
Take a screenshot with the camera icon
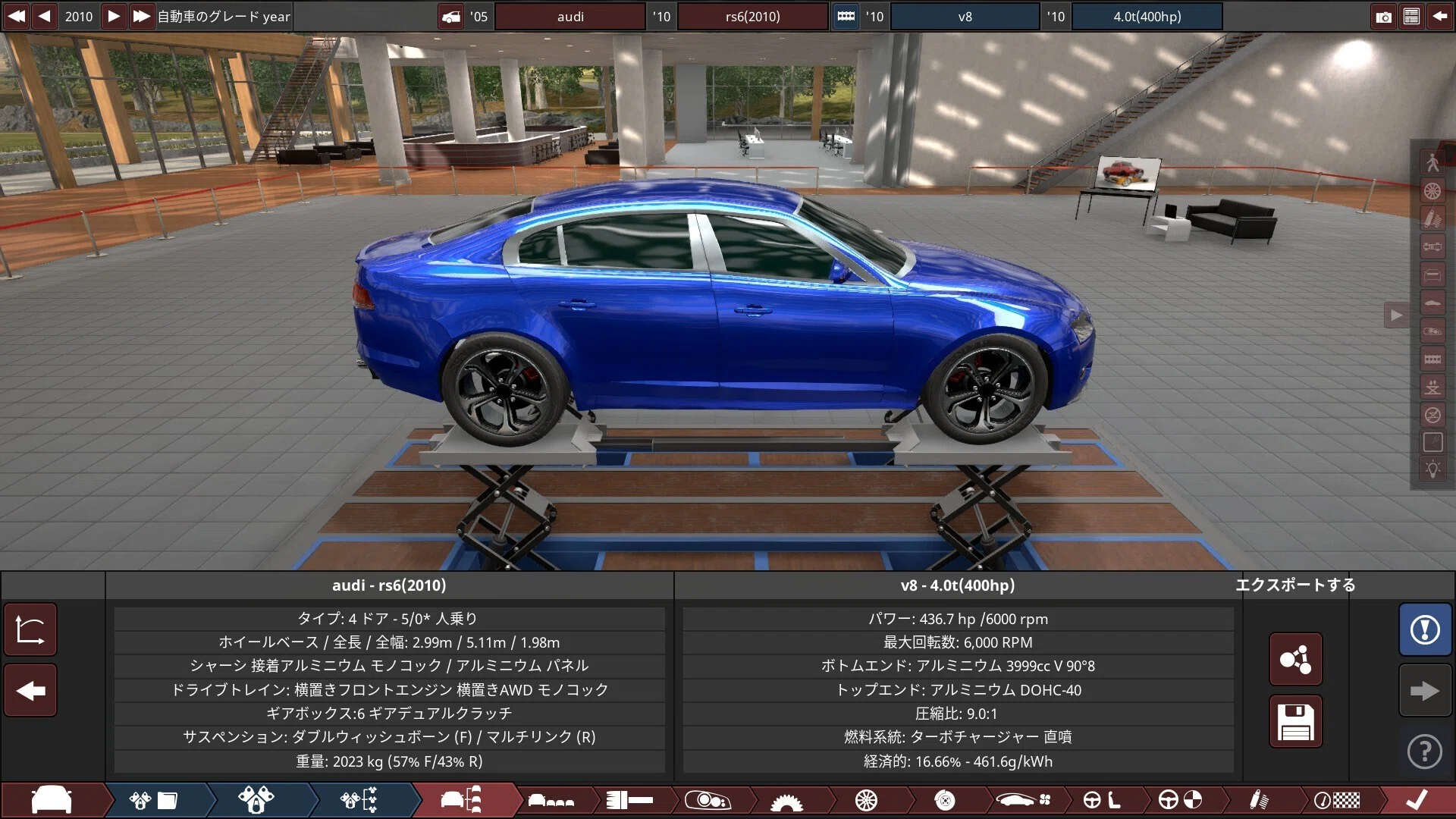1383,17
